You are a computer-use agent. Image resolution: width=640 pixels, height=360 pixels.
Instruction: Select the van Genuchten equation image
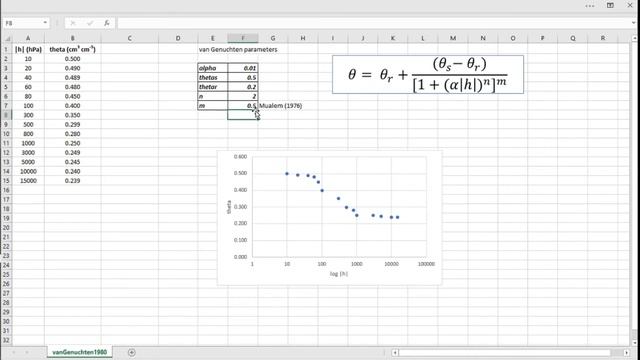coord(428,75)
